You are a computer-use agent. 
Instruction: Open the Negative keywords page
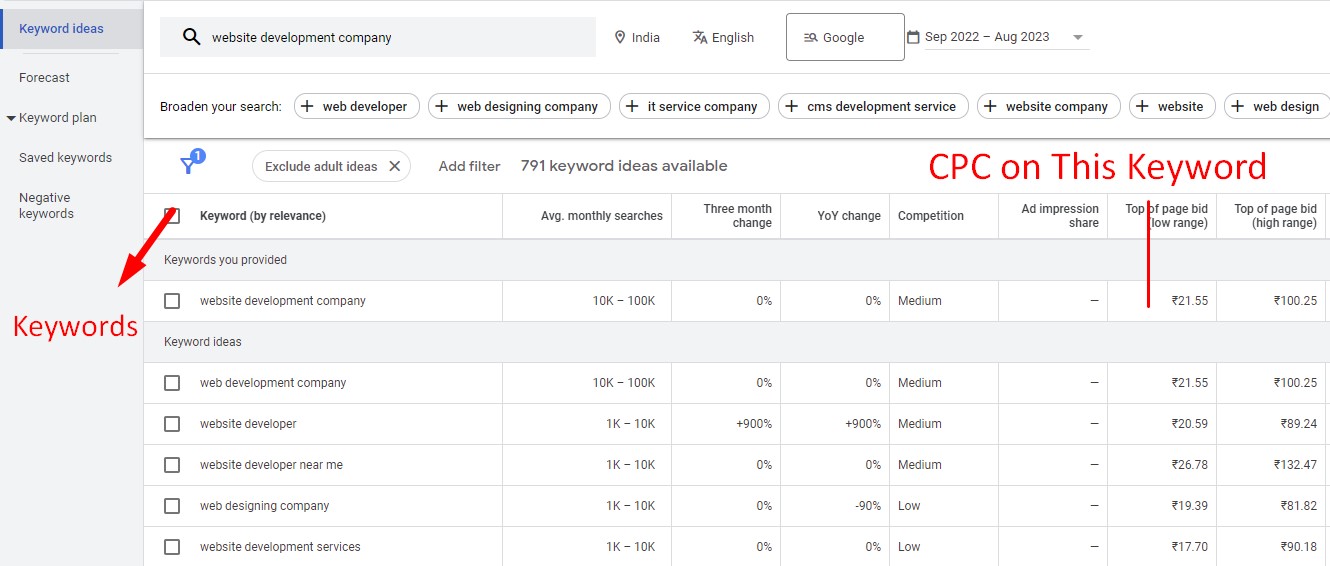(46, 206)
